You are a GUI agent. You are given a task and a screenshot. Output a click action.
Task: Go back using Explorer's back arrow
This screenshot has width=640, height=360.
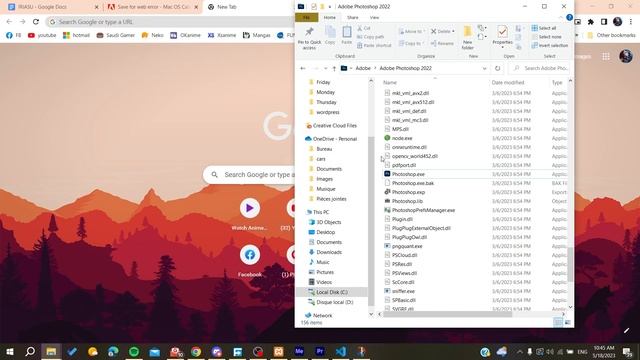(302, 68)
